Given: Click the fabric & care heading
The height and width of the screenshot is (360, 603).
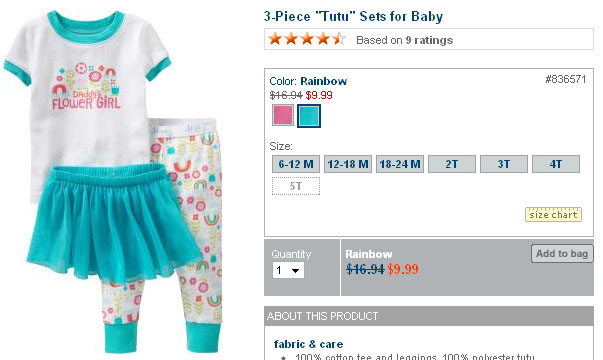Looking at the screenshot, I should click(x=308, y=344).
